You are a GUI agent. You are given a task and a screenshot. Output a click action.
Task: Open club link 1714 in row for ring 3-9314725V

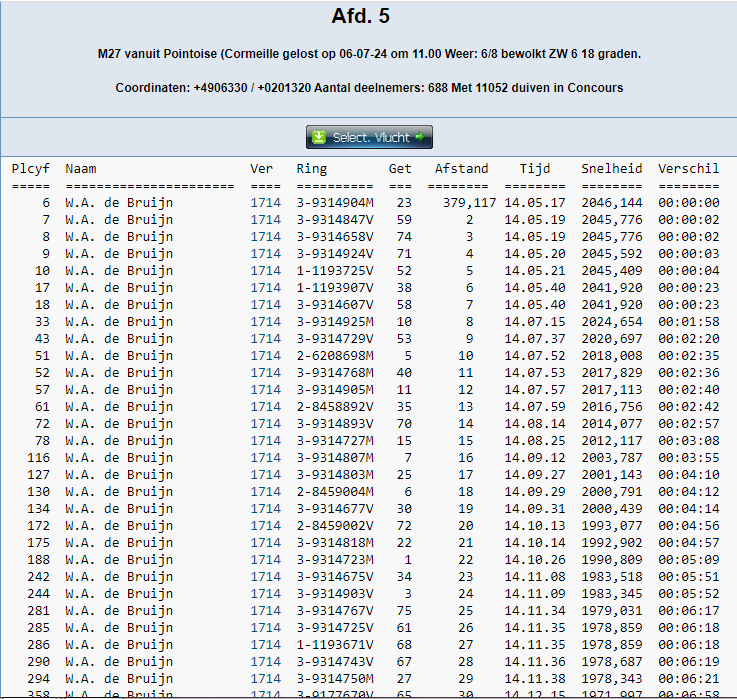click(x=266, y=628)
